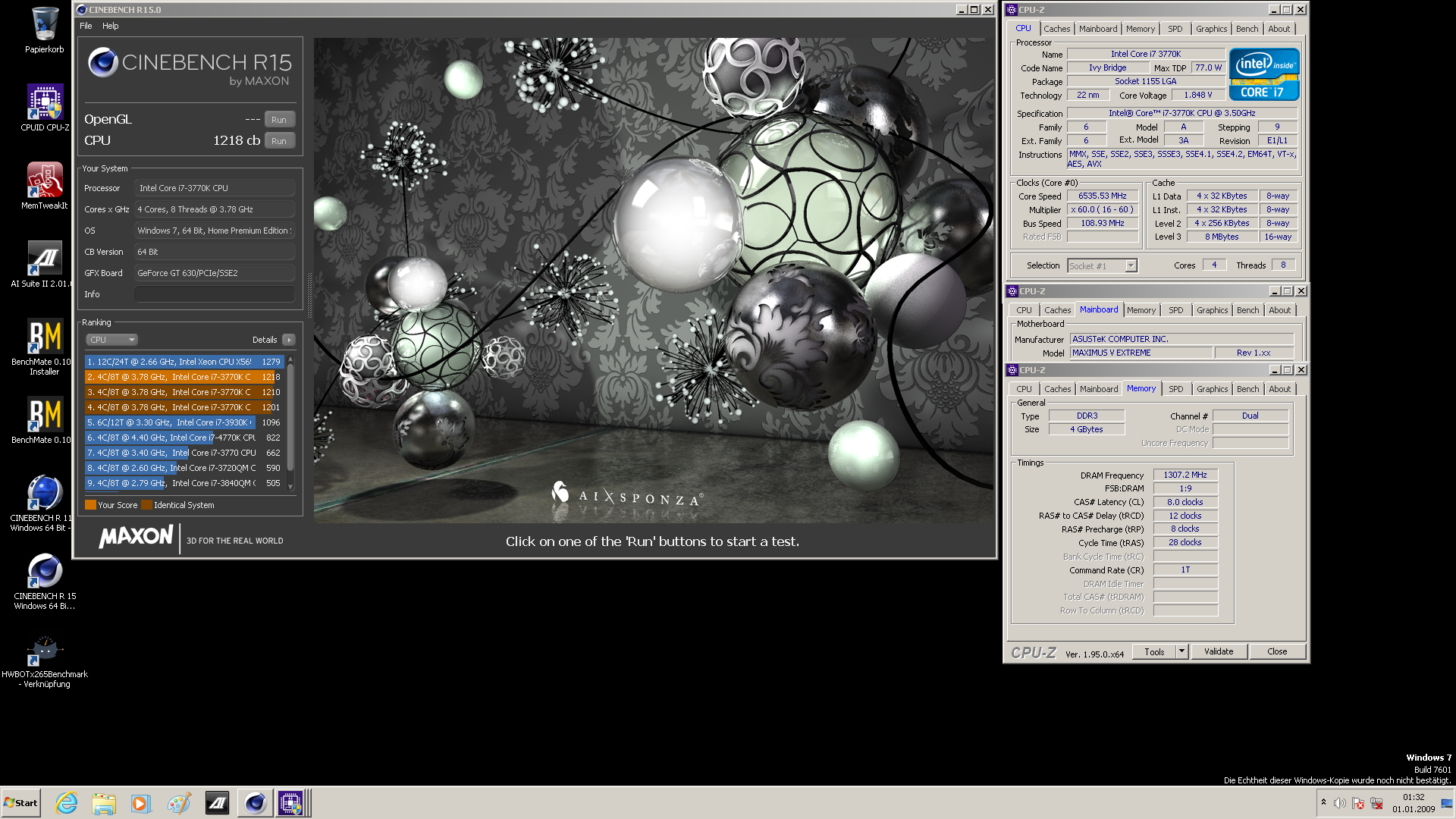The width and height of the screenshot is (1456, 819).
Task: Click the Action Center flag tray icon
Action: (x=1358, y=803)
